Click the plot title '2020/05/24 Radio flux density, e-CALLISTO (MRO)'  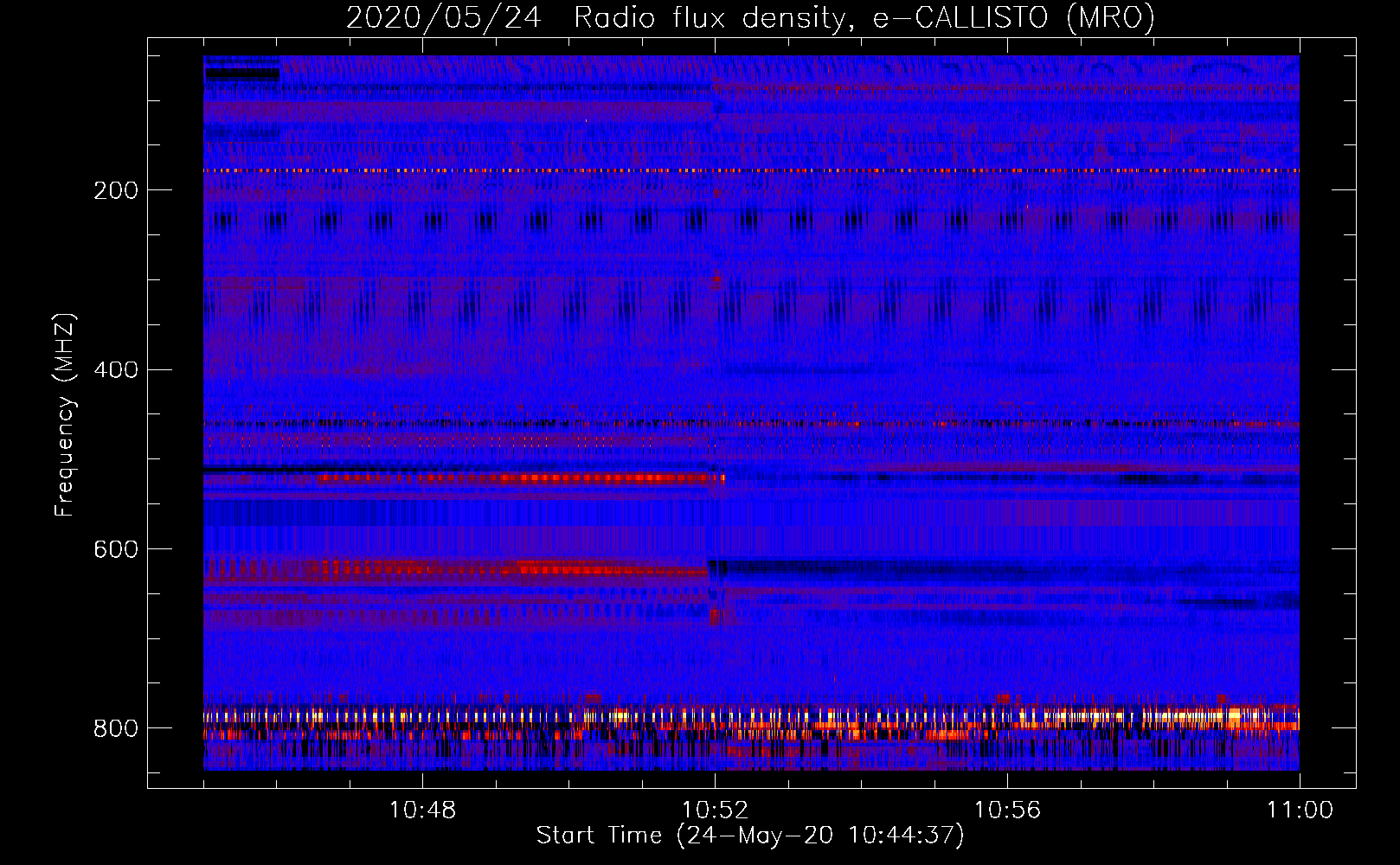[750, 18]
